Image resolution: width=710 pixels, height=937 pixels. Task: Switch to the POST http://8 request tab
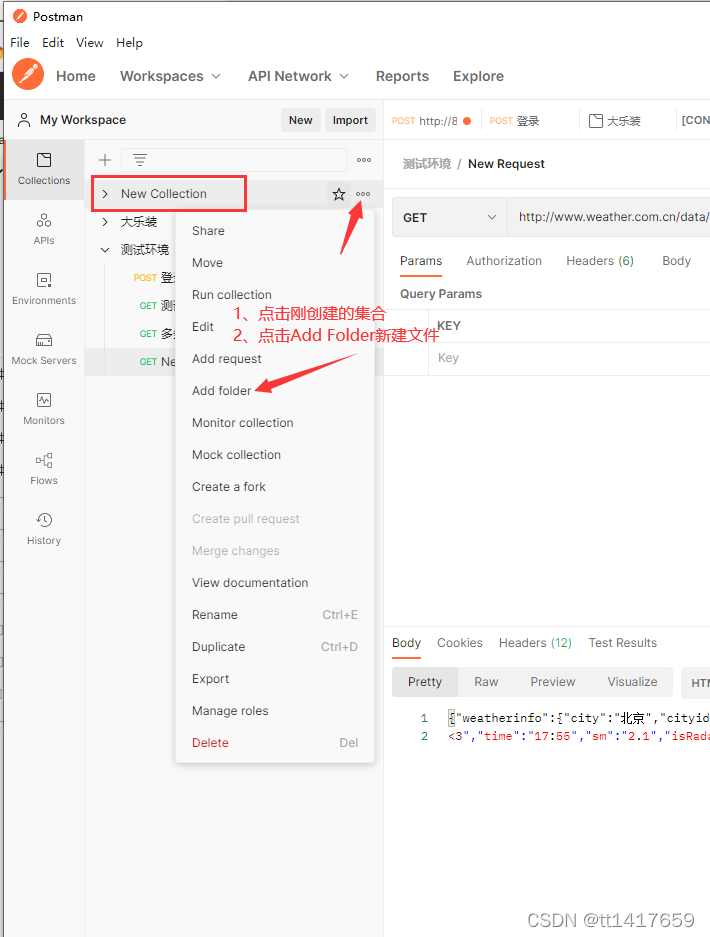(x=431, y=121)
